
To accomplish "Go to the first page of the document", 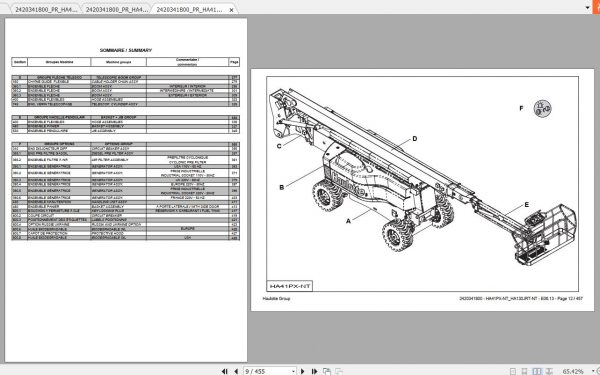I will pos(225,371).
